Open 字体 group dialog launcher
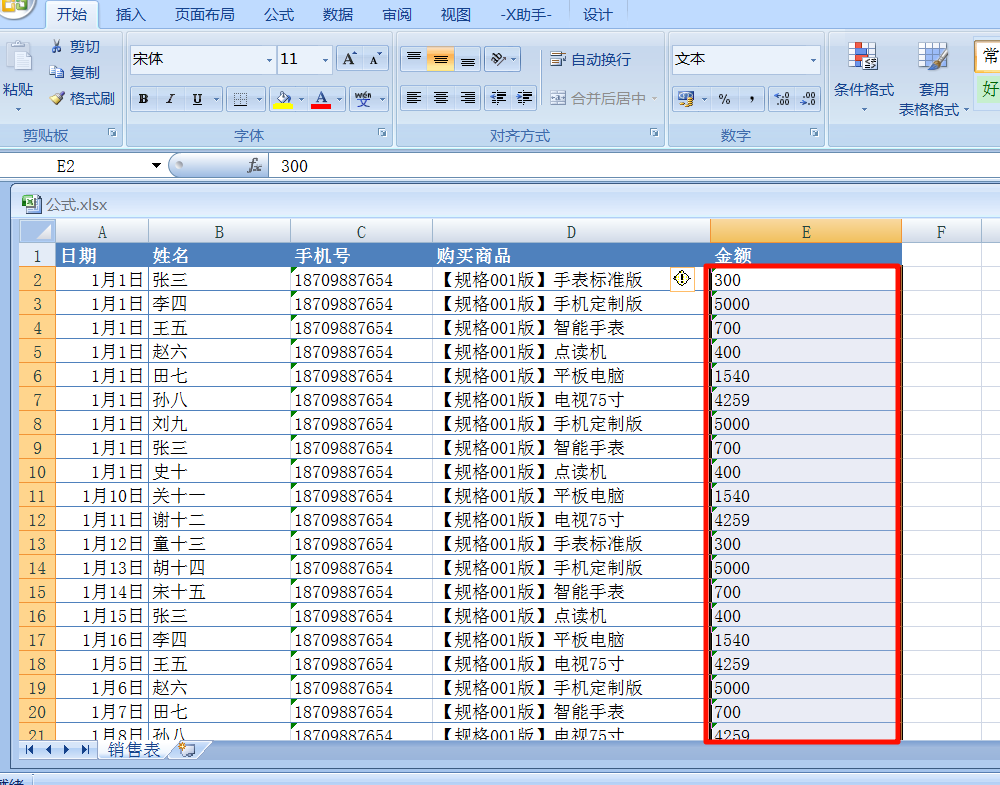 [x=382, y=133]
